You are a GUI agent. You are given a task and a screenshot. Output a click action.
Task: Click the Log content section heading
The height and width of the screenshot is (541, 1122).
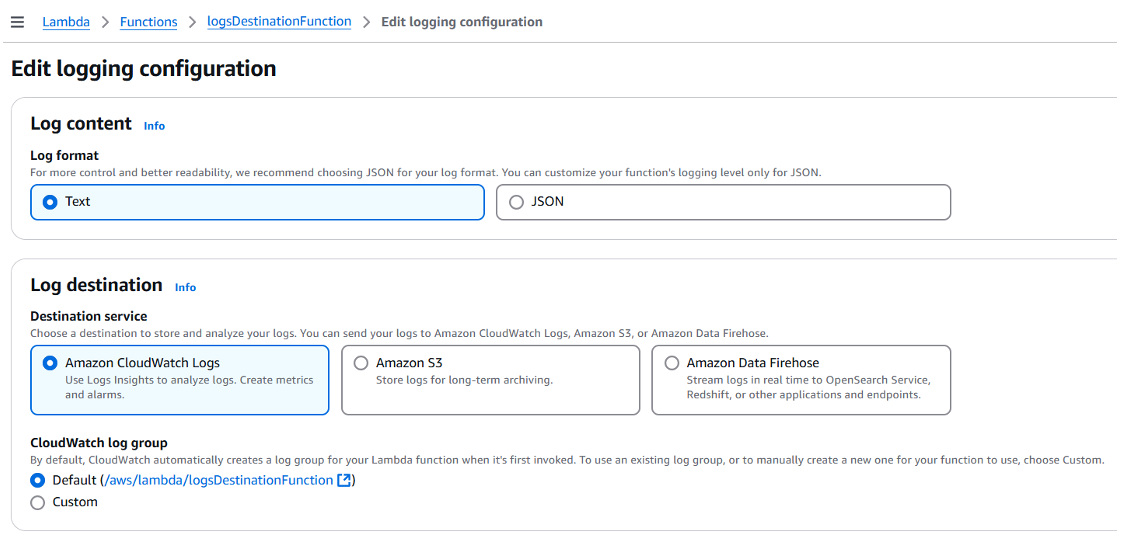[x=81, y=124]
